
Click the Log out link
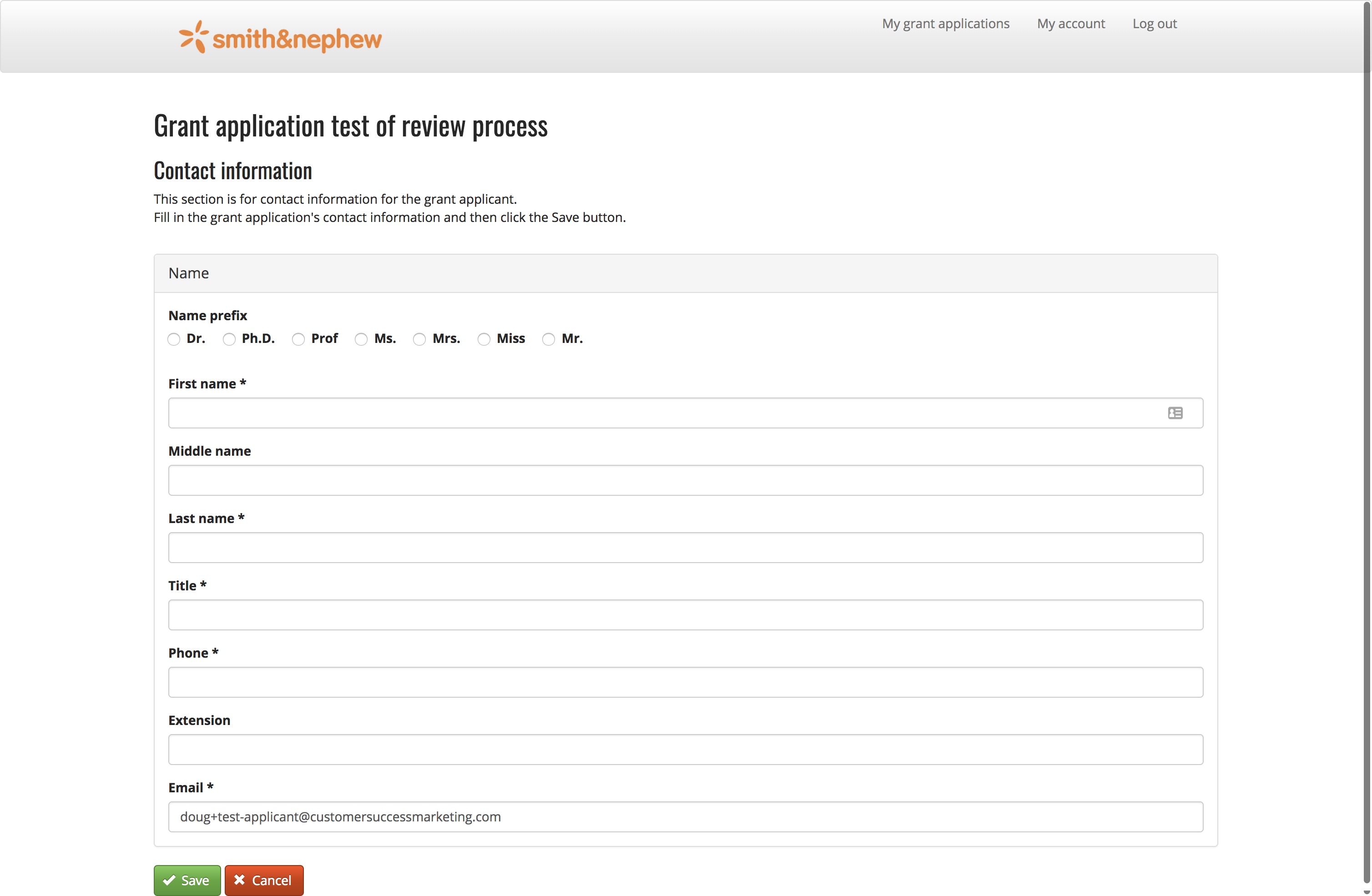pyautogui.click(x=1154, y=24)
